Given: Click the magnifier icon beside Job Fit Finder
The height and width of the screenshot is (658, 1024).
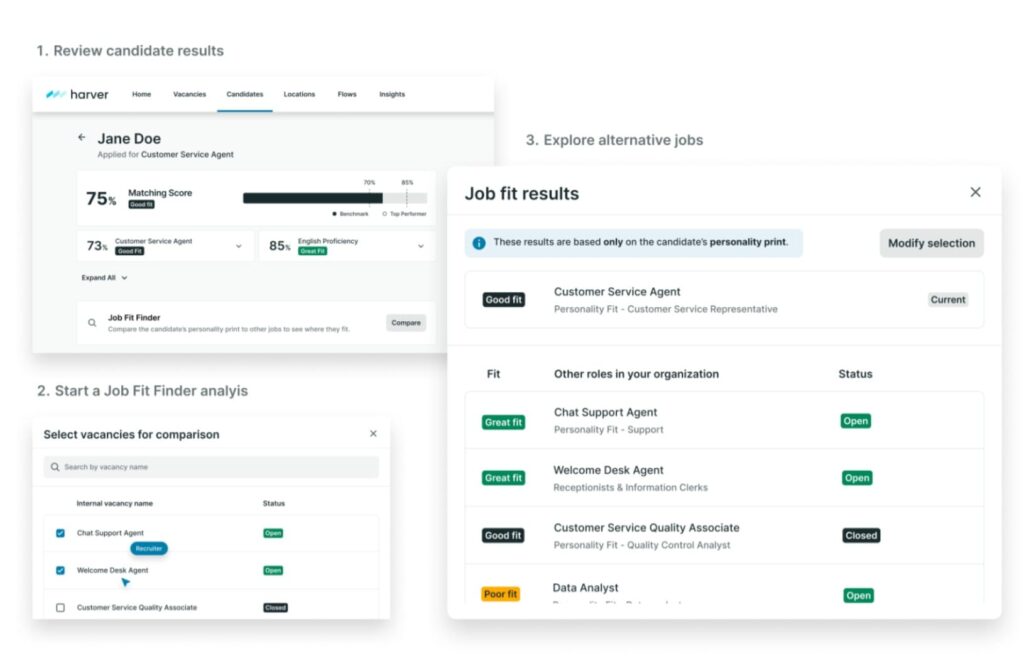Looking at the screenshot, I should (92, 323).
